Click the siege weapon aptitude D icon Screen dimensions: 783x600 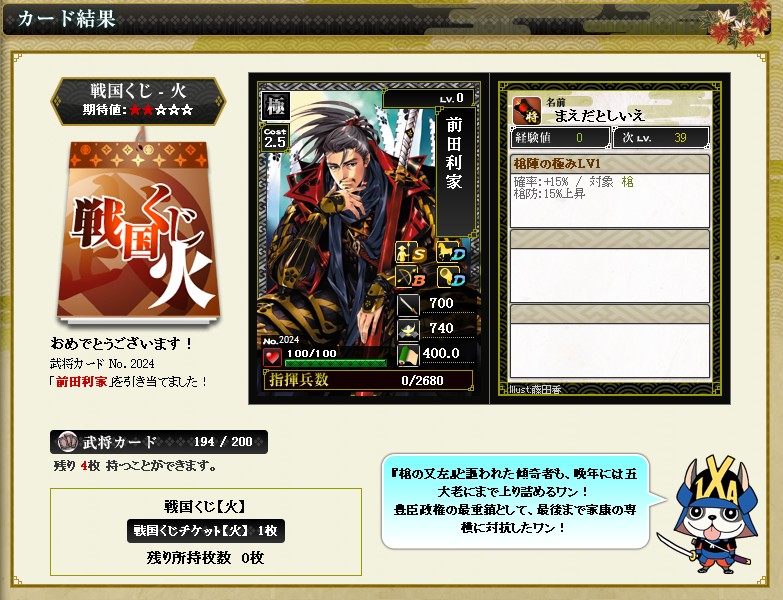[451, 277]
